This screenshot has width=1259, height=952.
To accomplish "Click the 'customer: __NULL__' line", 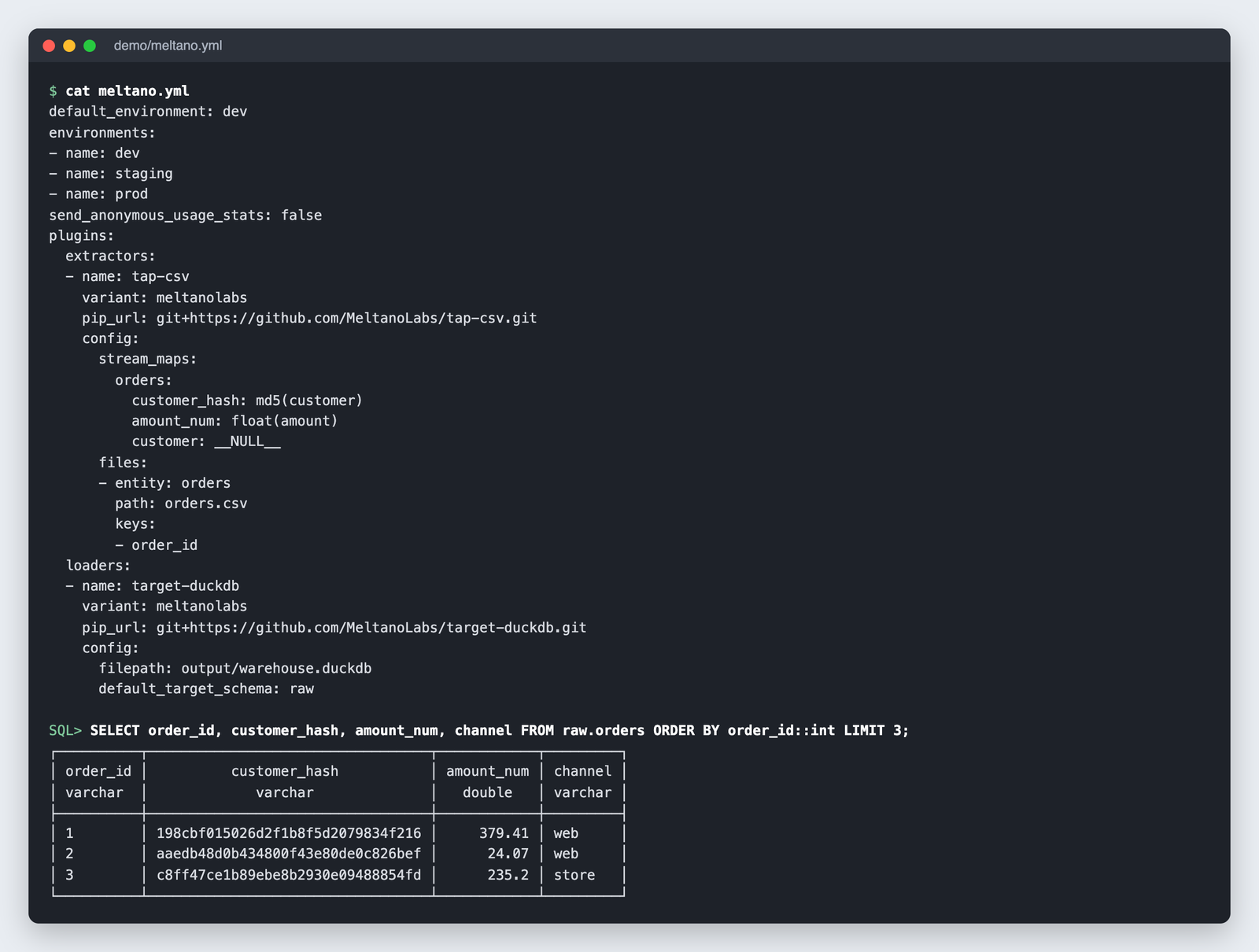I will click(x=206, y=442).
